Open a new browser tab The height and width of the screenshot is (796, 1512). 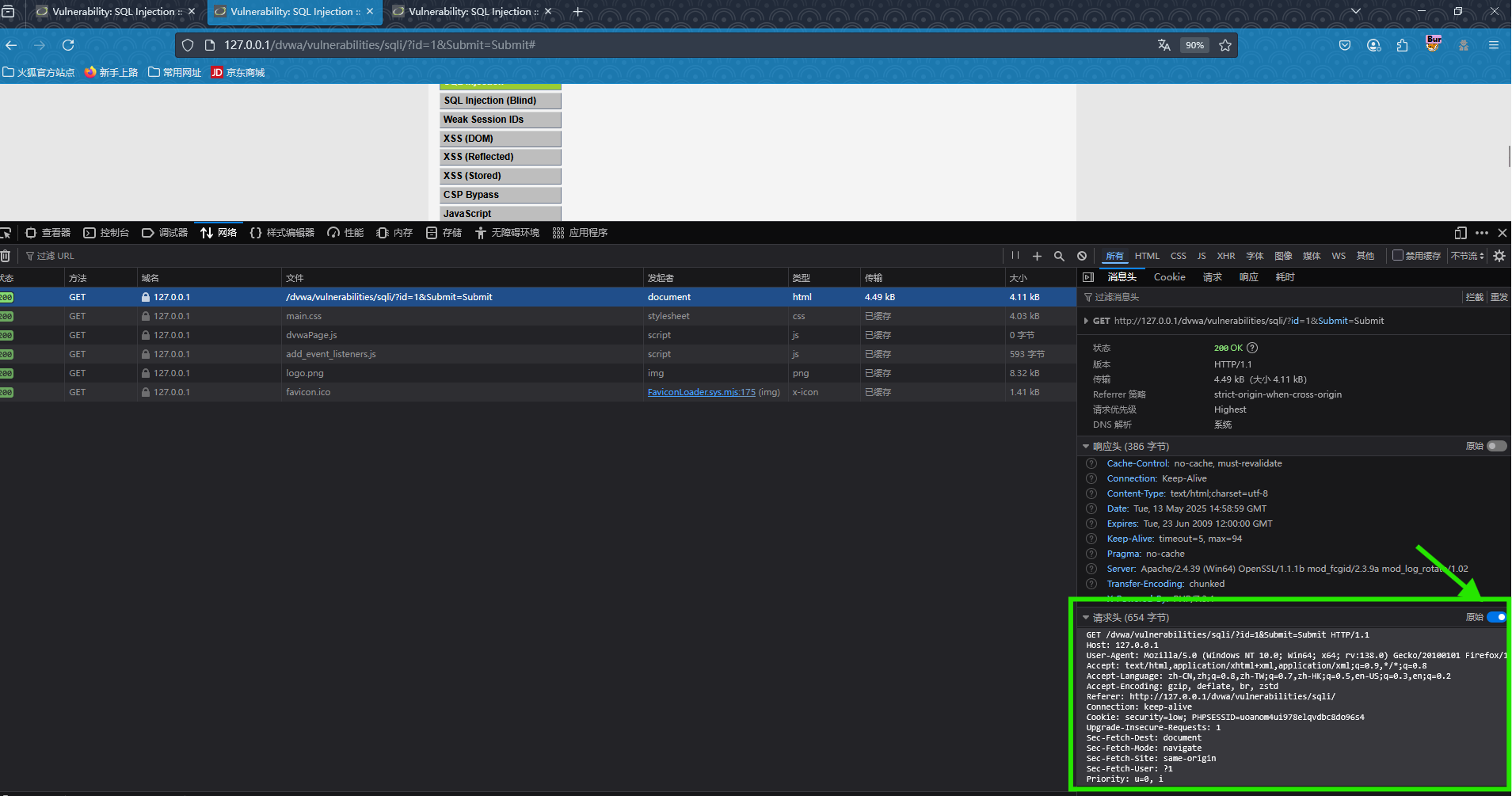(x=577, y=12)
